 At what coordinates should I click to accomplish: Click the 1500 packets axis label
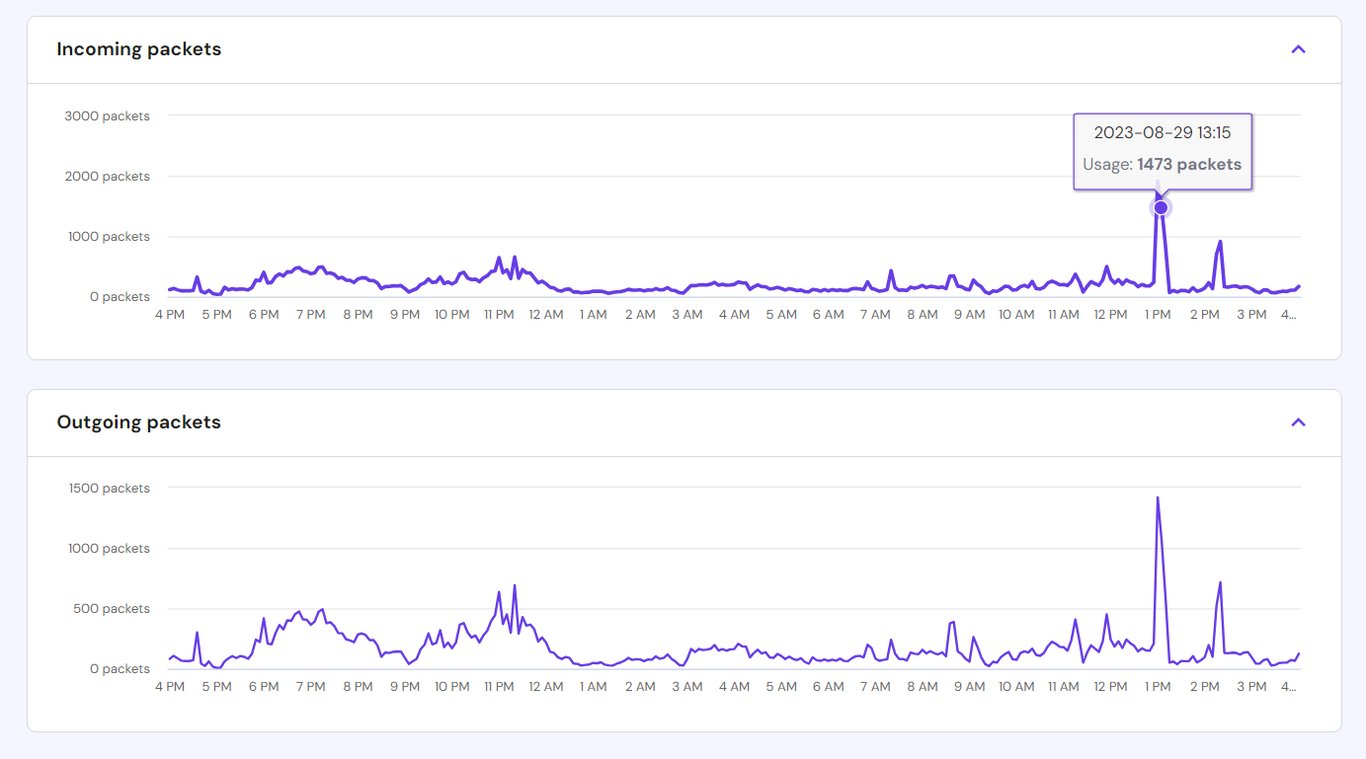109,488
